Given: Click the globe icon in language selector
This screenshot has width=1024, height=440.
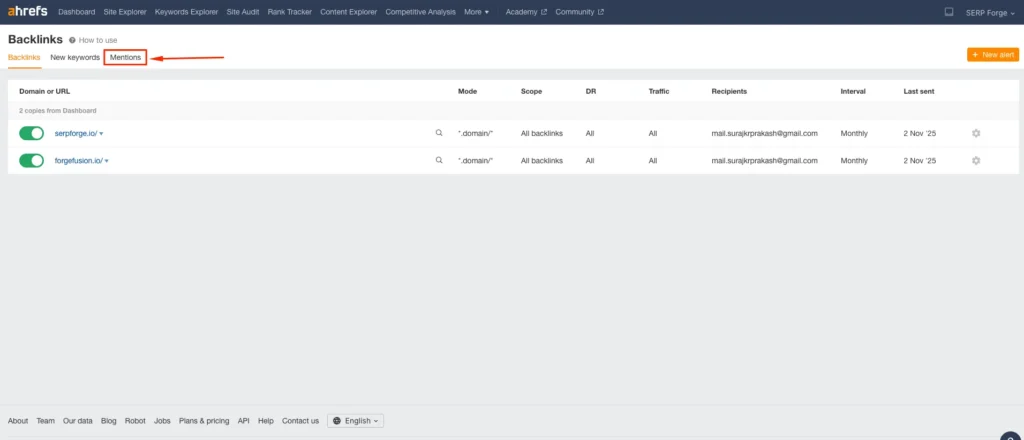Looking at the screenshot, I should click(x=336, y=421).
